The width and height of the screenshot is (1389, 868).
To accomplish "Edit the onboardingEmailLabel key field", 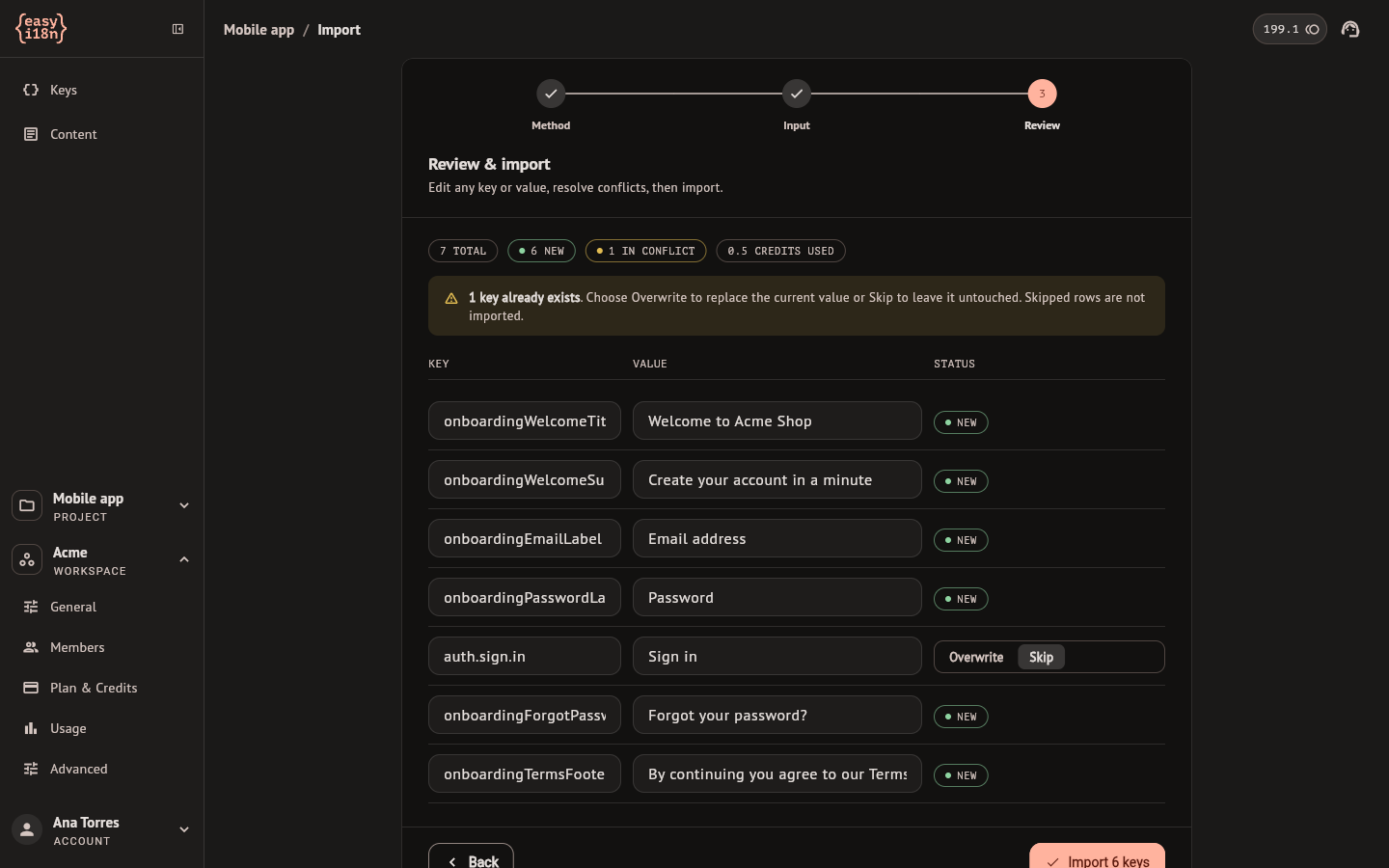I will pyautogui.click(x=525, y=538).
